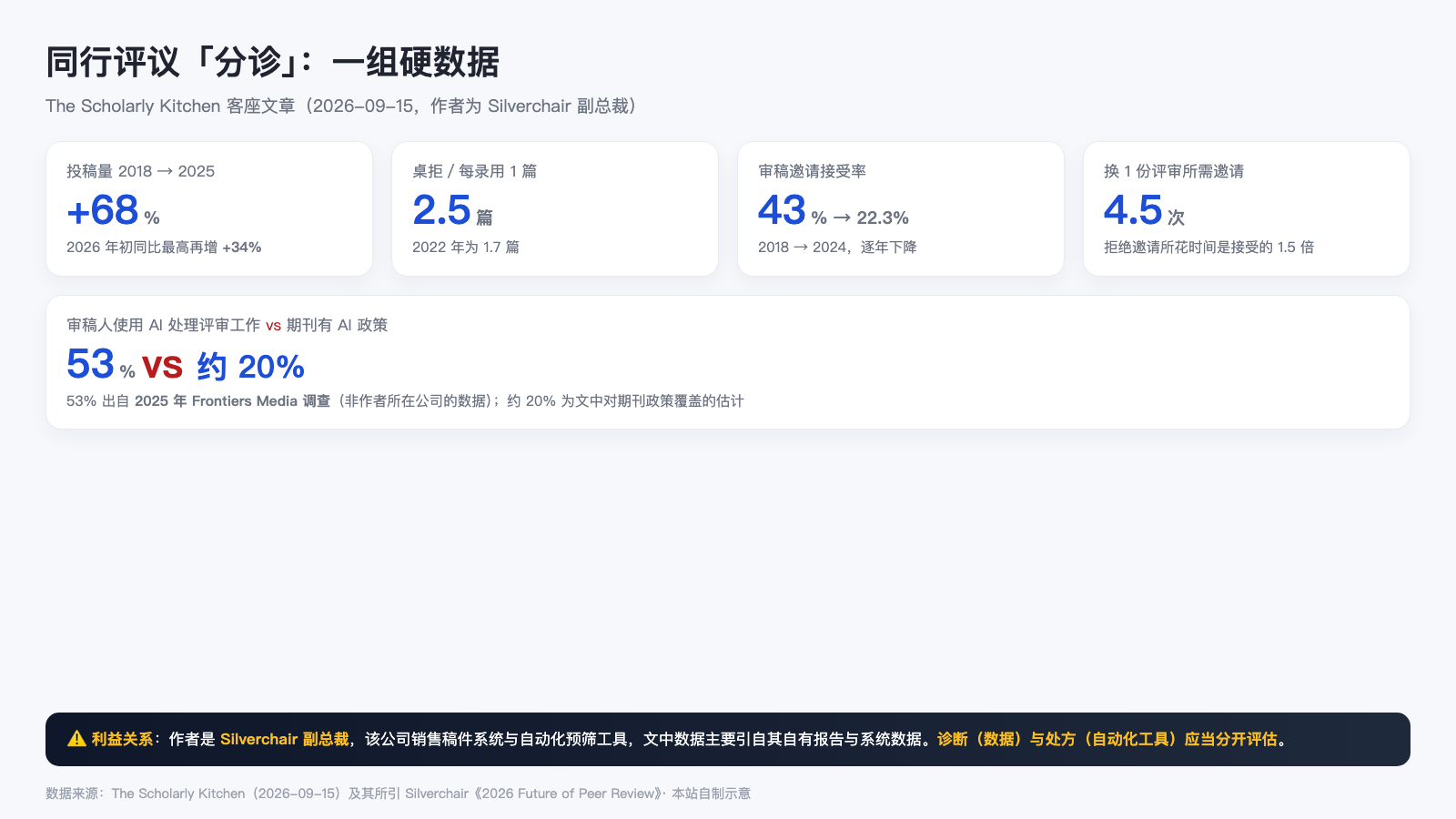The height and width of the screenshot is (819, 1456).
Task: Click the label 审稿人使用 AI 处理评审工作 vs 期刊有 AI 政策
Action: tap(227, 325)
